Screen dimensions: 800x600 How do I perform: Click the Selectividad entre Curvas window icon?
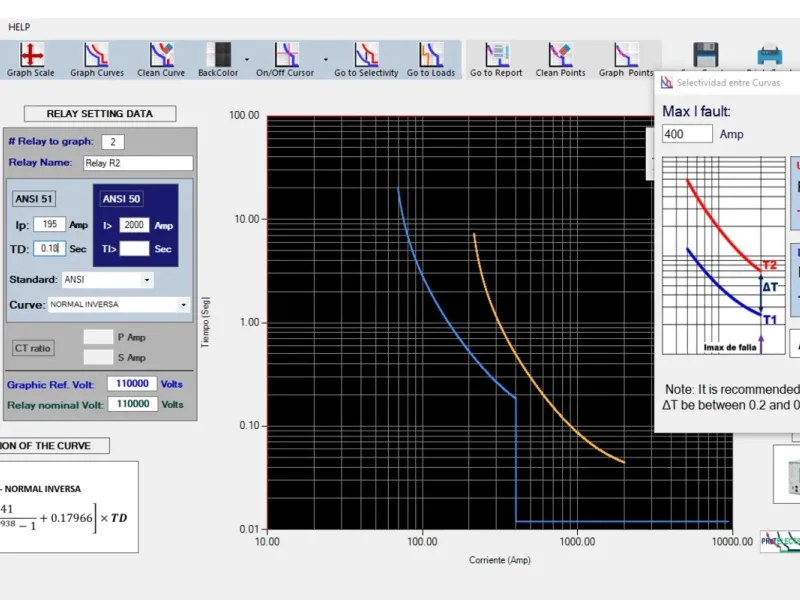(666, 82)
